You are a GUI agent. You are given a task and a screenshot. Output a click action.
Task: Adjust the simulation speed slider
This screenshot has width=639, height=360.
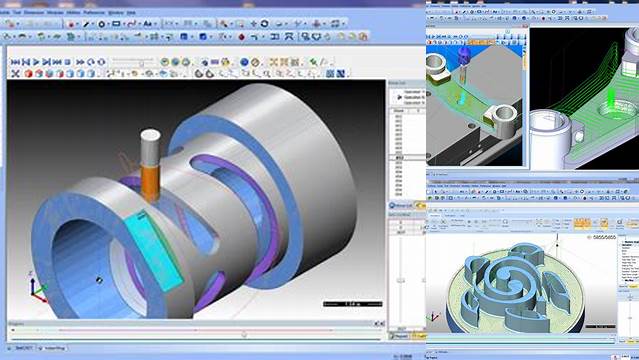(134, 62)
